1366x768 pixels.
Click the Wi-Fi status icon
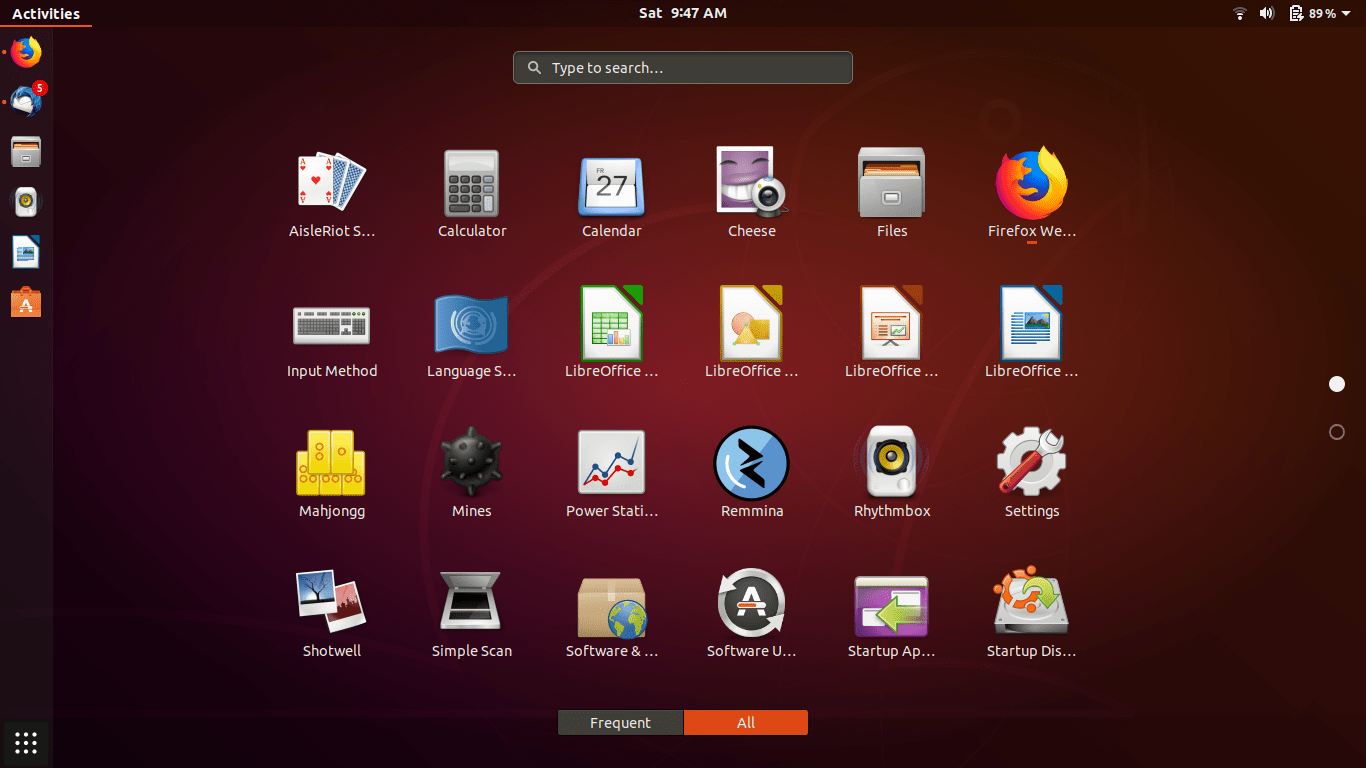pyautogui.click(x=1240, y=13)
